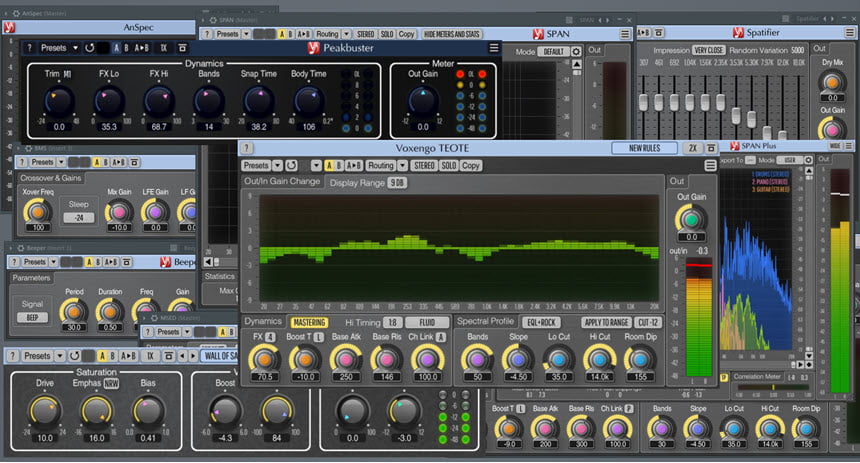Select previous preset arrow beside WALL OF SA
Viewport: 860px width, 463px height.
click(x=183, y=356)
